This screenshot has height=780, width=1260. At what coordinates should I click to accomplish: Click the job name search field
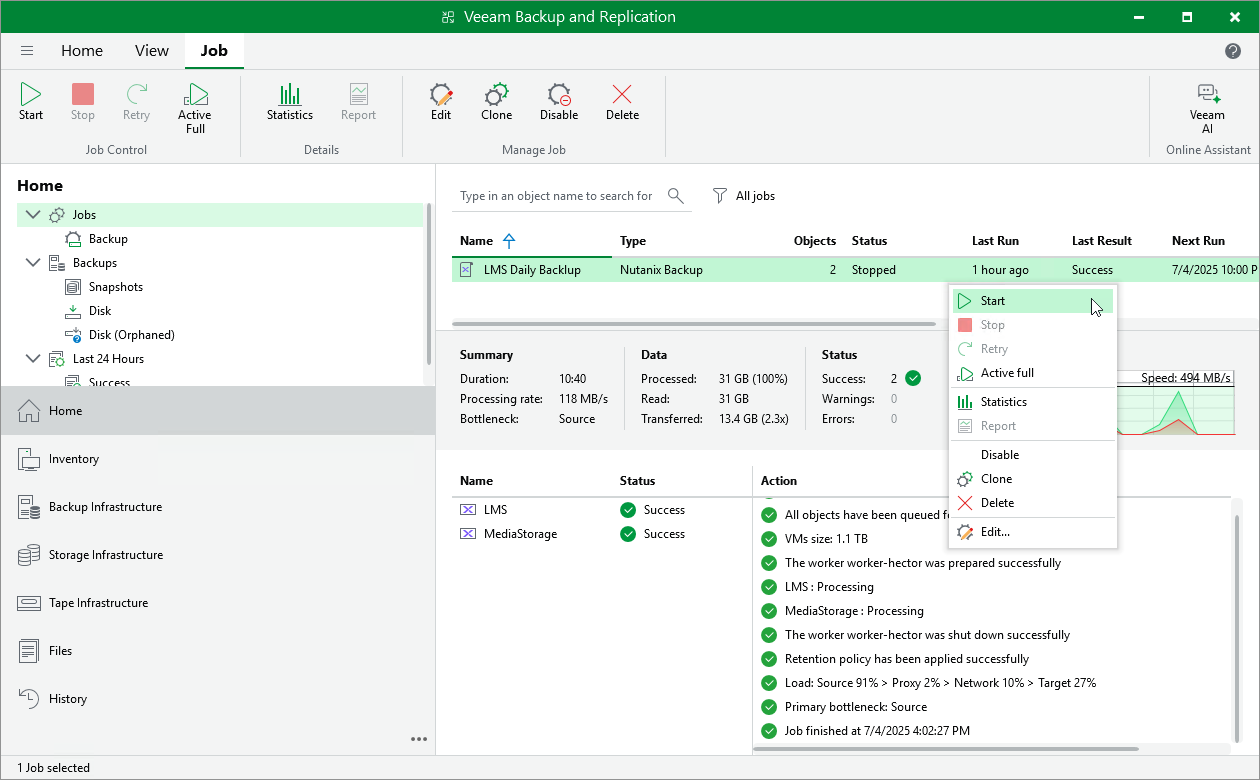tap(557, 196)
